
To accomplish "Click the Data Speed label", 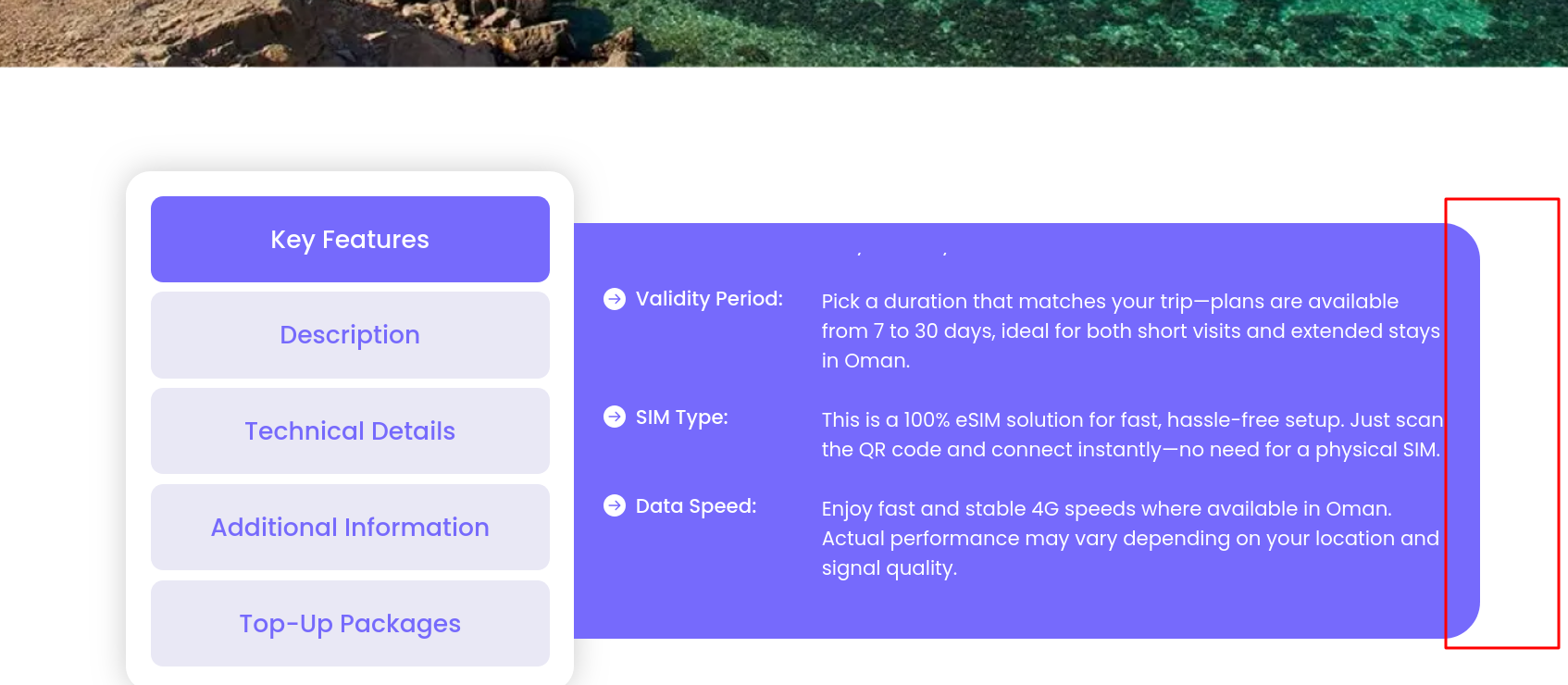I will click(x=696, y=506).
